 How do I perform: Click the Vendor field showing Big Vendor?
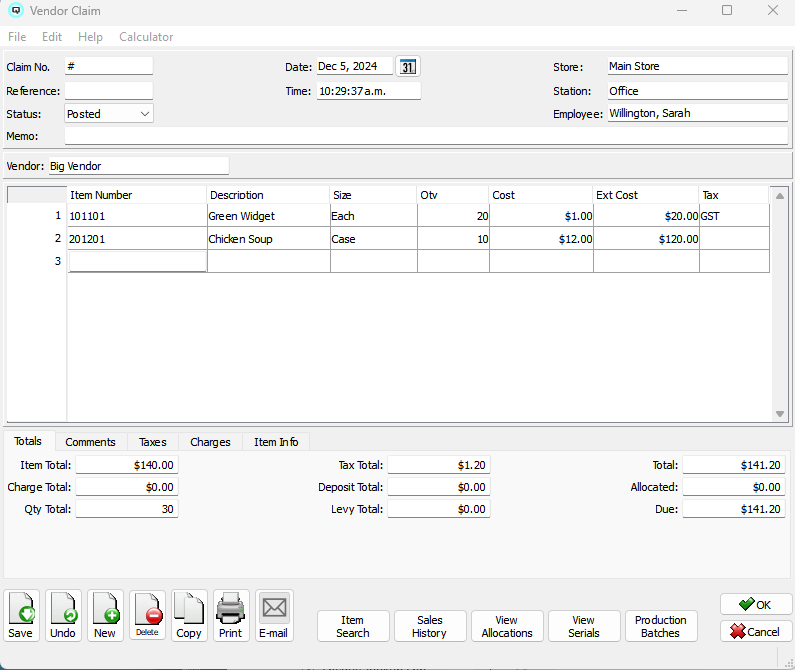pos(139,166)
